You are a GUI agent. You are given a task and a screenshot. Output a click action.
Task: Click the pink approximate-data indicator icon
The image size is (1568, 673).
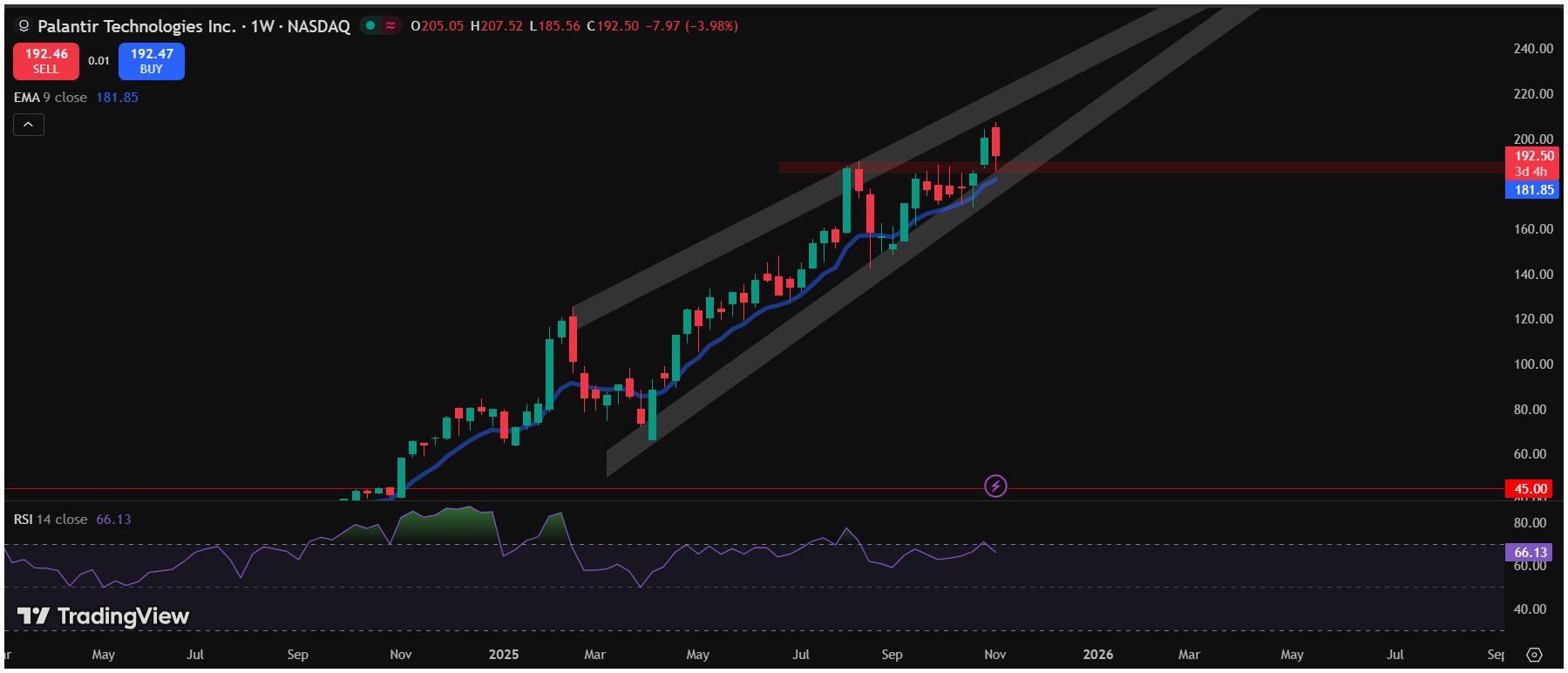pyautogui.click(x=390, y=26)
